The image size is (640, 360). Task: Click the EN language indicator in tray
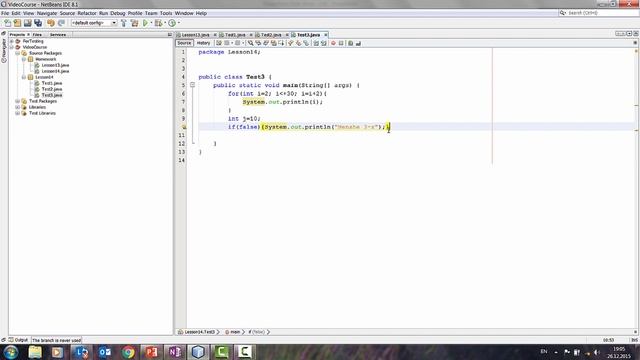(544, 351)
